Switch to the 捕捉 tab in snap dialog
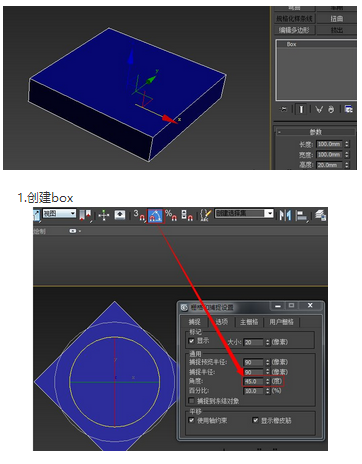The width and height of the screenshot is (362, 464). 195,322
